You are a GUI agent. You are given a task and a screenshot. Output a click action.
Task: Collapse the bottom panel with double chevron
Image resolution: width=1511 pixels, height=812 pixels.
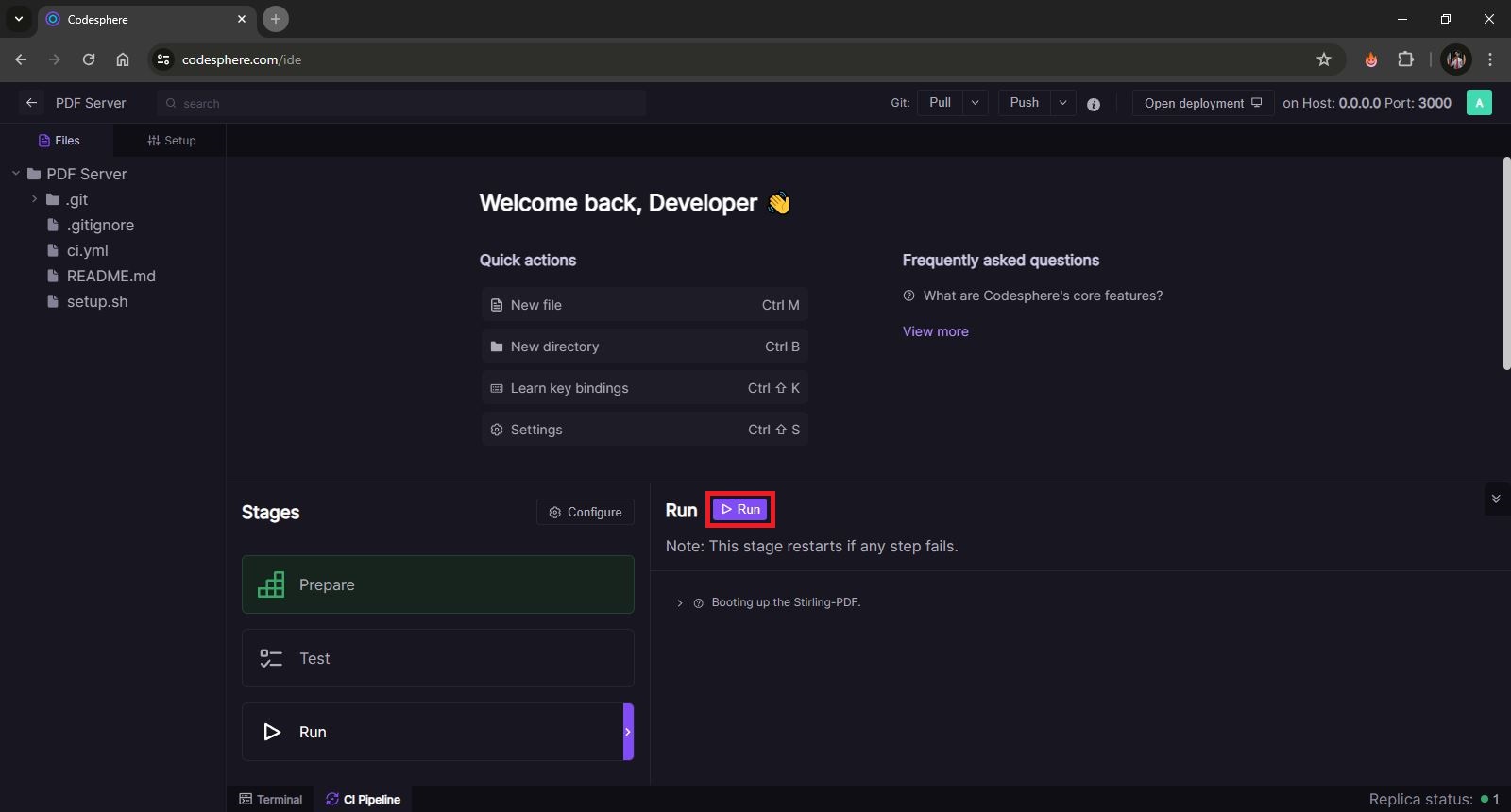tap(1496, 499)
